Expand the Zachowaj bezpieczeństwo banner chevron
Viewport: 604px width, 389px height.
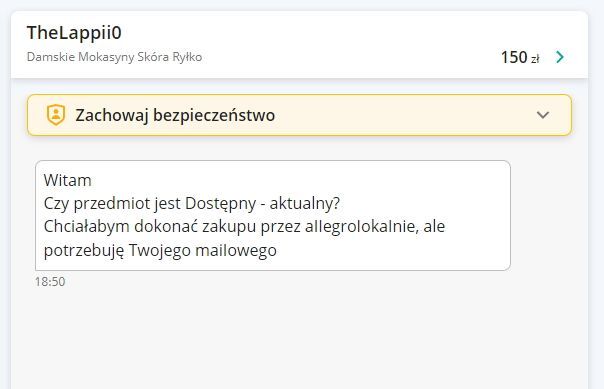[x=543, y=115]
